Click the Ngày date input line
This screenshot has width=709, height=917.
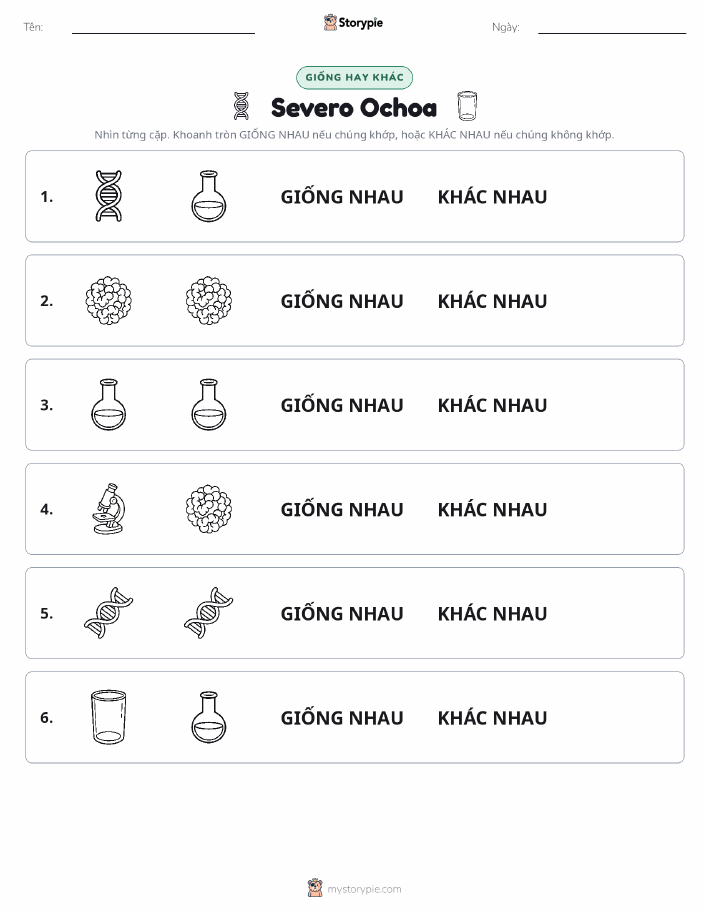pyautogui.click(x=612, y=28)
